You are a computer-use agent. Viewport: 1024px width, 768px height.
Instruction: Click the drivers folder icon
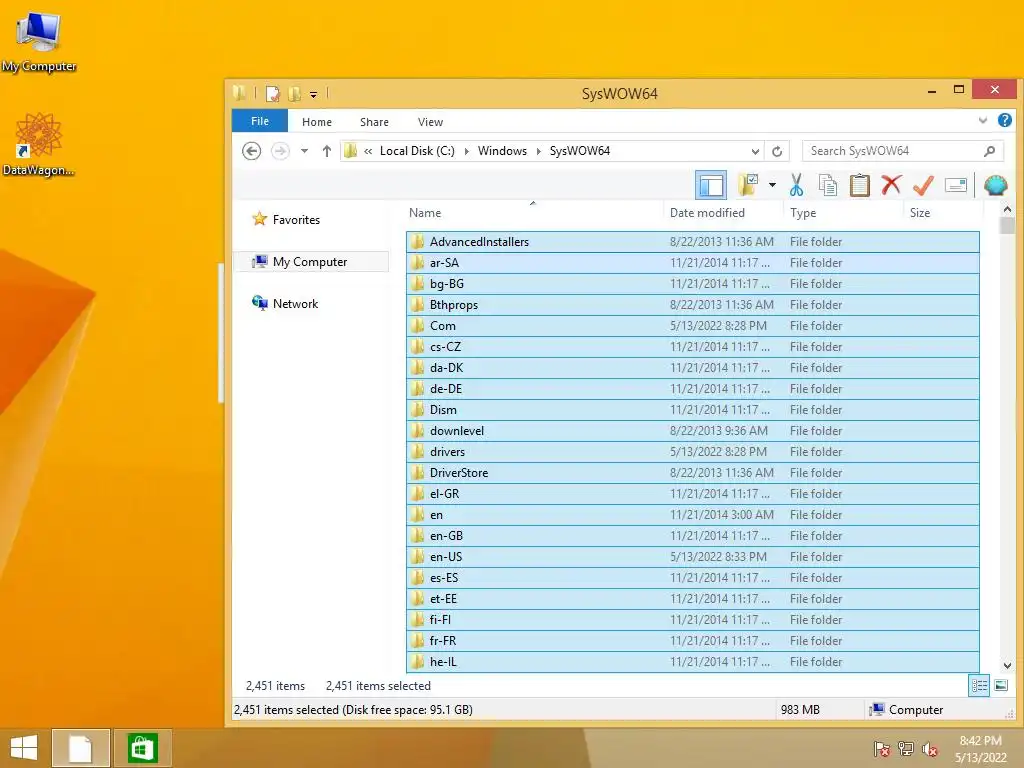pos(417,452)
